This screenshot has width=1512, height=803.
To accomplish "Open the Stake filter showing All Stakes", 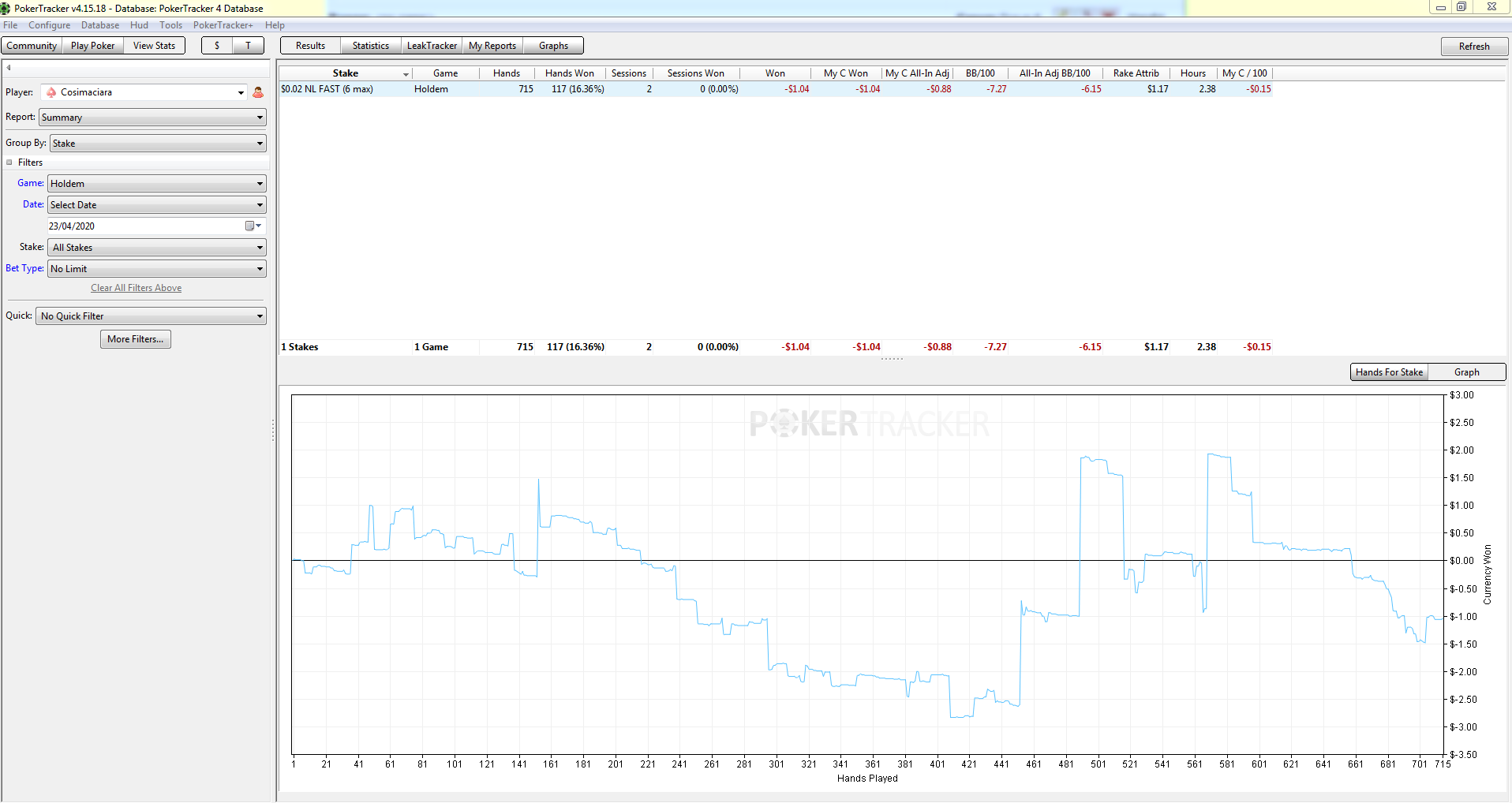I will 157,248.
